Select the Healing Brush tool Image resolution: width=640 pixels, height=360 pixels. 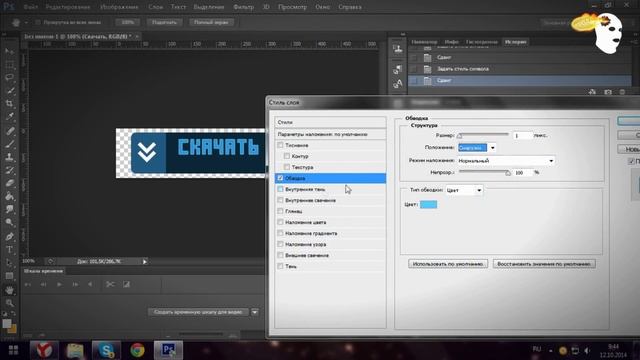click(9, 131)
